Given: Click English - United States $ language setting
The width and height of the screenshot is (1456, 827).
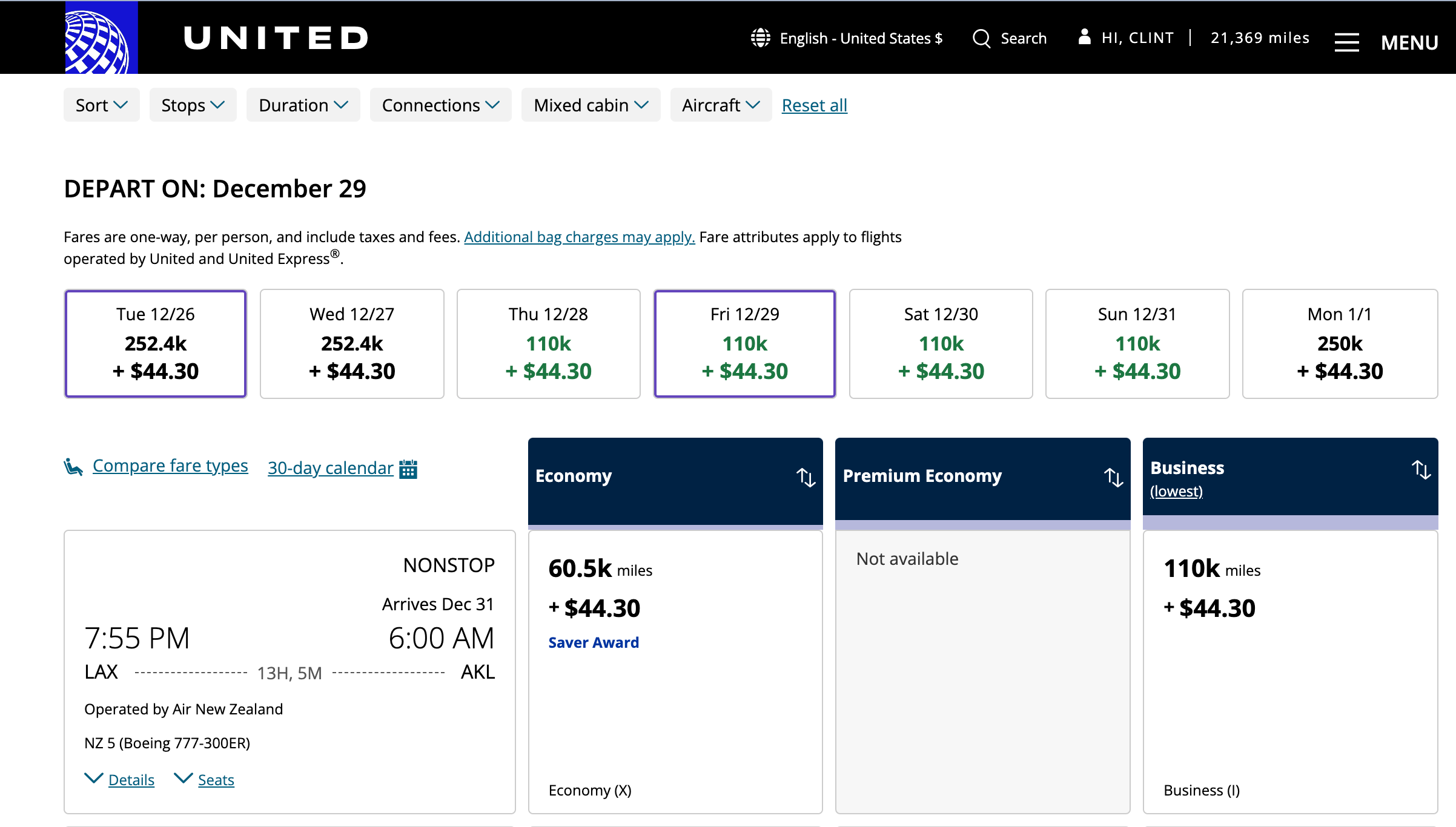Looking at the screenshot, I should [x=860, y=38].
